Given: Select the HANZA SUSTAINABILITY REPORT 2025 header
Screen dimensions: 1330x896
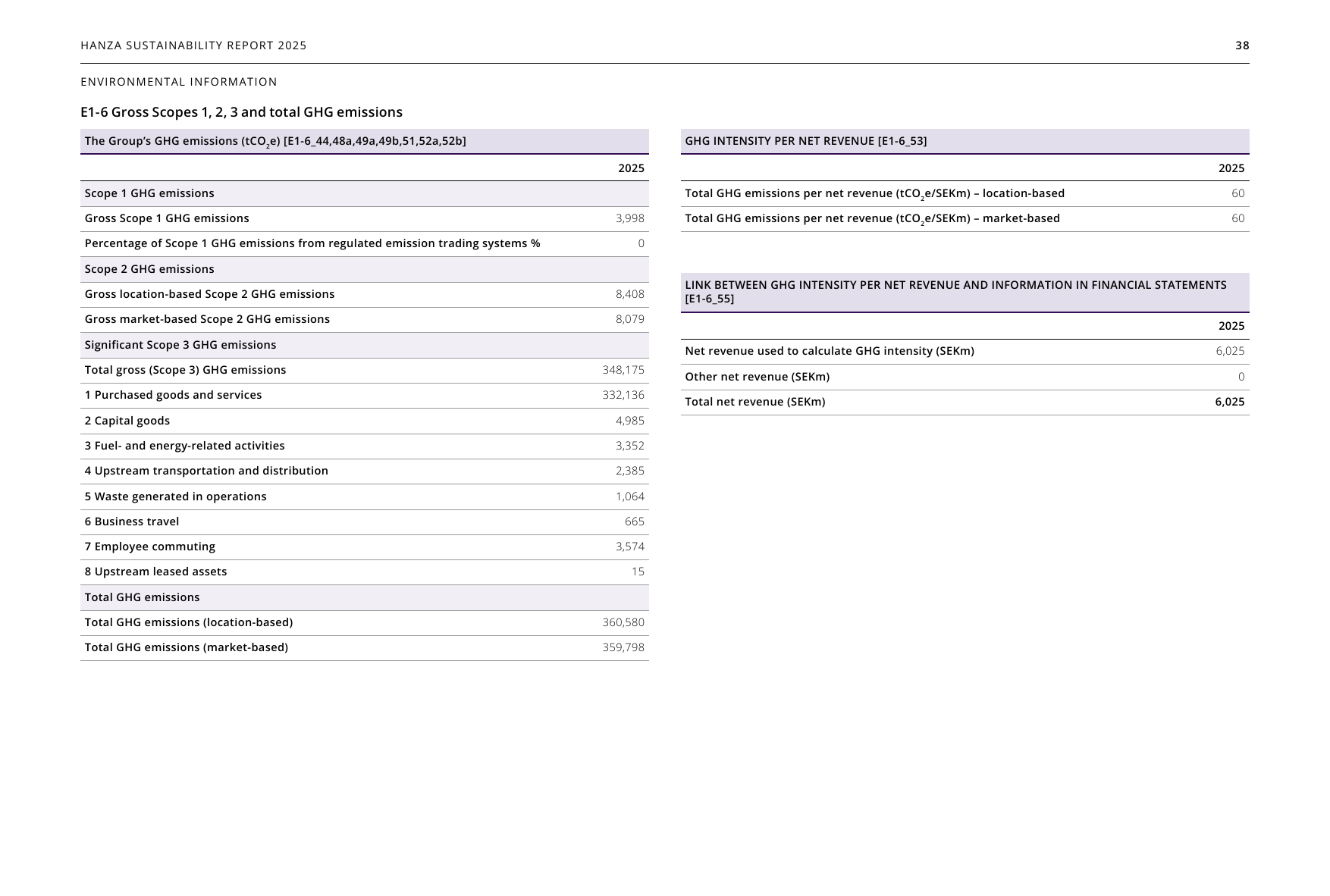Looking at the screenshot, I should tap(193, 45).
